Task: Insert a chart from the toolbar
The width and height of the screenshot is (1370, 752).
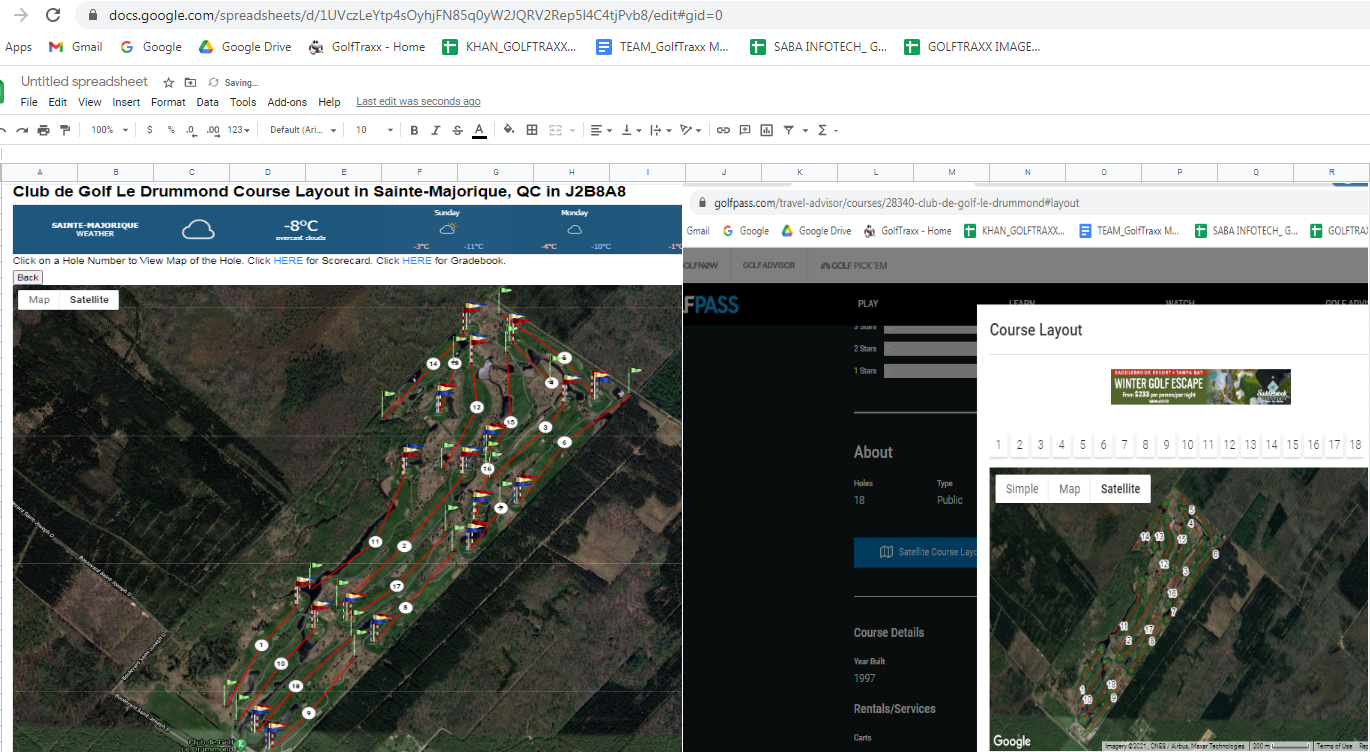Action: (767, 130)
